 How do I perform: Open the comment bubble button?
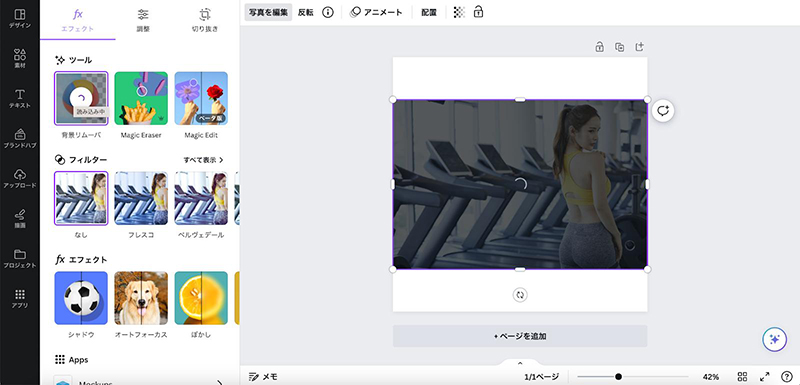pyautogui.click(x=663, y=111)
